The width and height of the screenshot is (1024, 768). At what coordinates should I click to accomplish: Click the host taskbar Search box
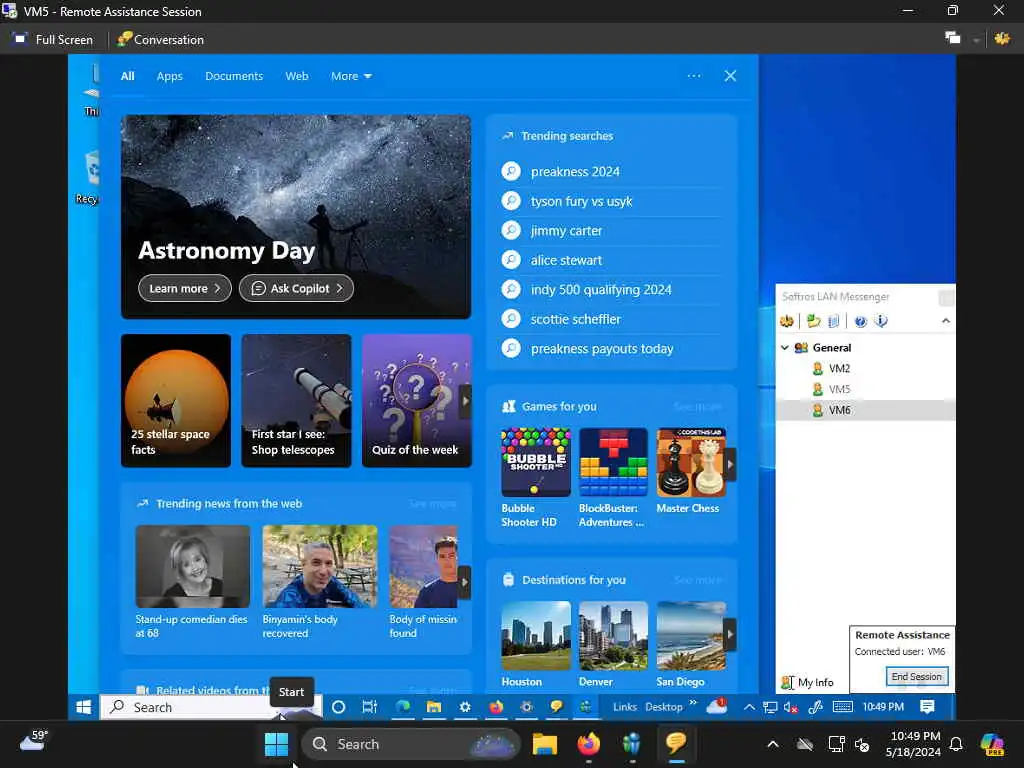click(410, 744)
